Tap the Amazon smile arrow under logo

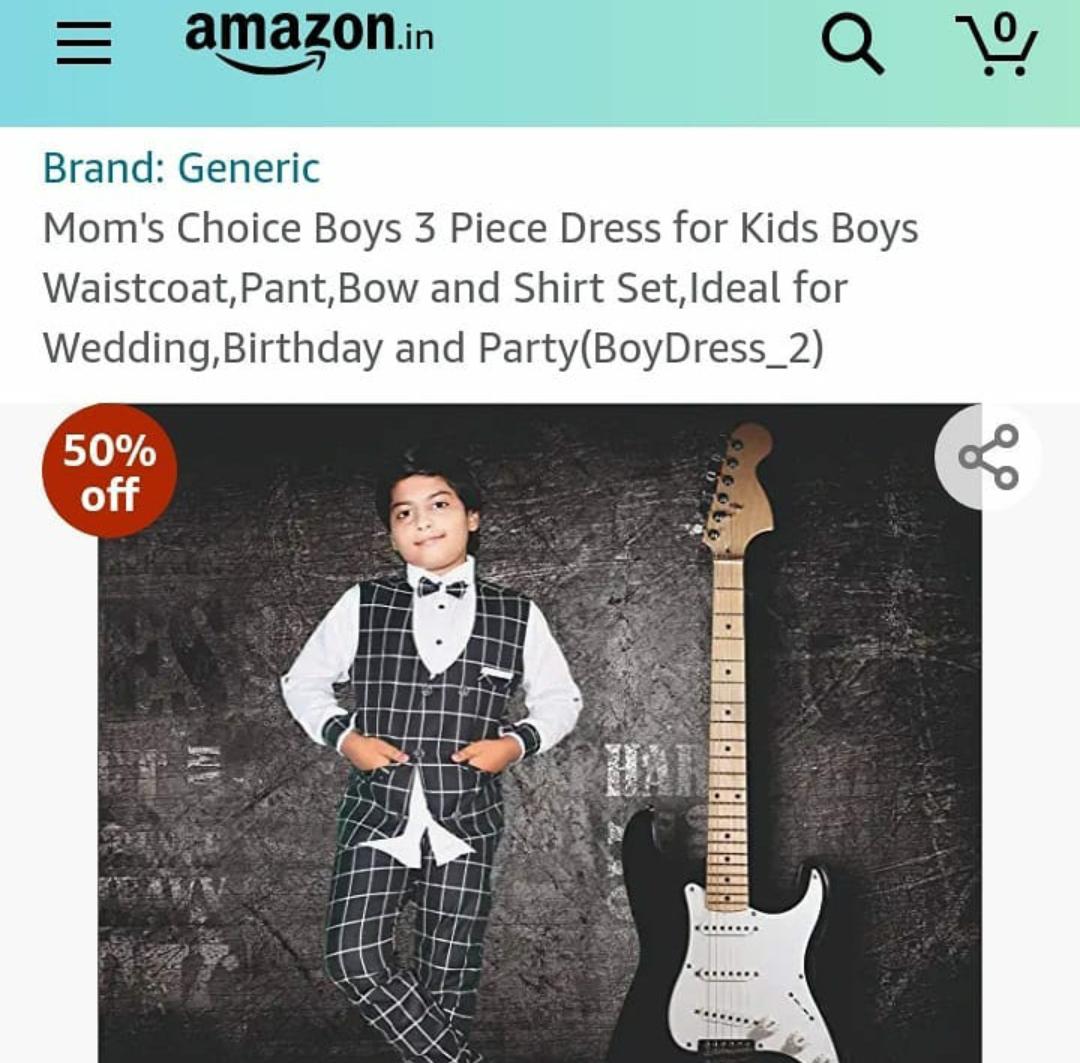(x=270, y=65)
